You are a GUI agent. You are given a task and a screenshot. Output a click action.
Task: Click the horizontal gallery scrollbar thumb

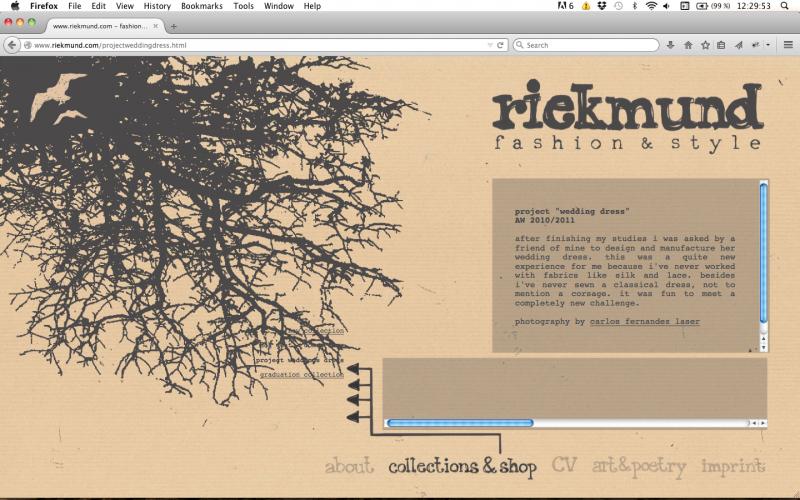coord(459,423)
